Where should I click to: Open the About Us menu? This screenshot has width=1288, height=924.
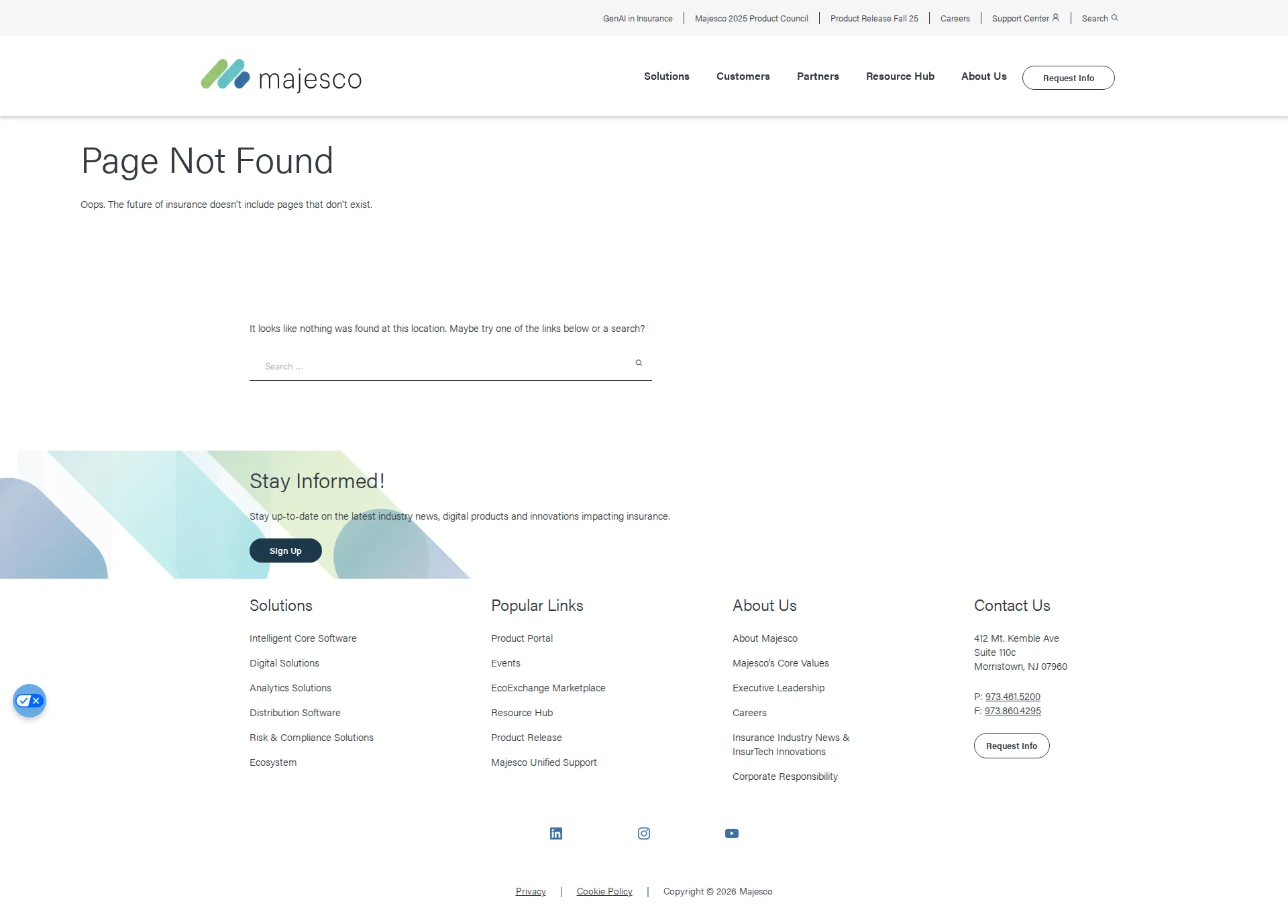point(984,76)
